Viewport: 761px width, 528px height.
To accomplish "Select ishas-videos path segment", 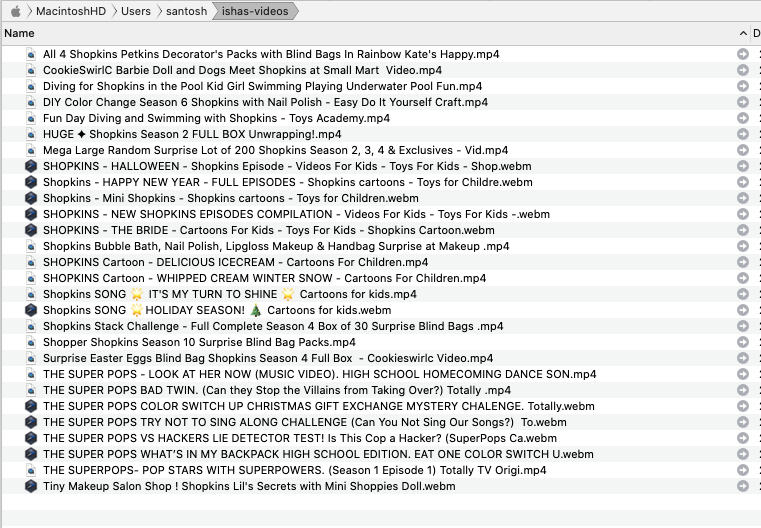I will point(255,11).
